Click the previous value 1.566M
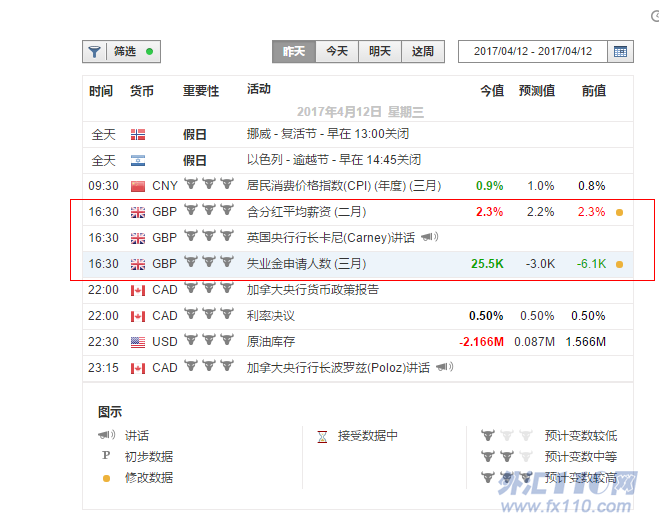The image size is (659, 524). (x=585, y=342)
